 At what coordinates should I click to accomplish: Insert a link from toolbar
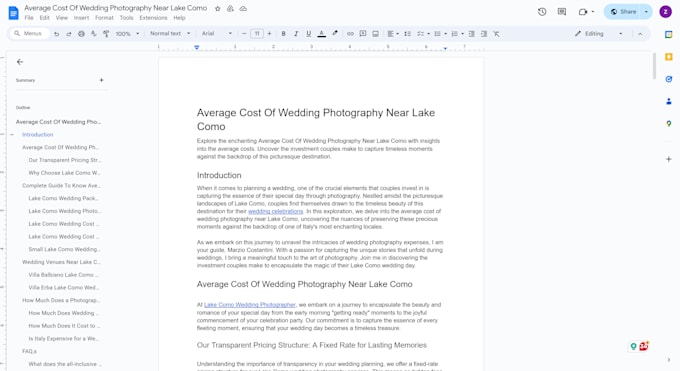[x=350, y=33]
